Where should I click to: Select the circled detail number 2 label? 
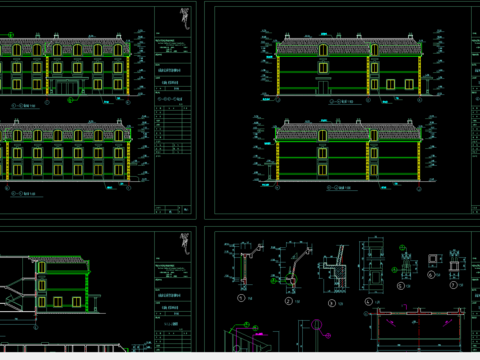pos(289,301)
